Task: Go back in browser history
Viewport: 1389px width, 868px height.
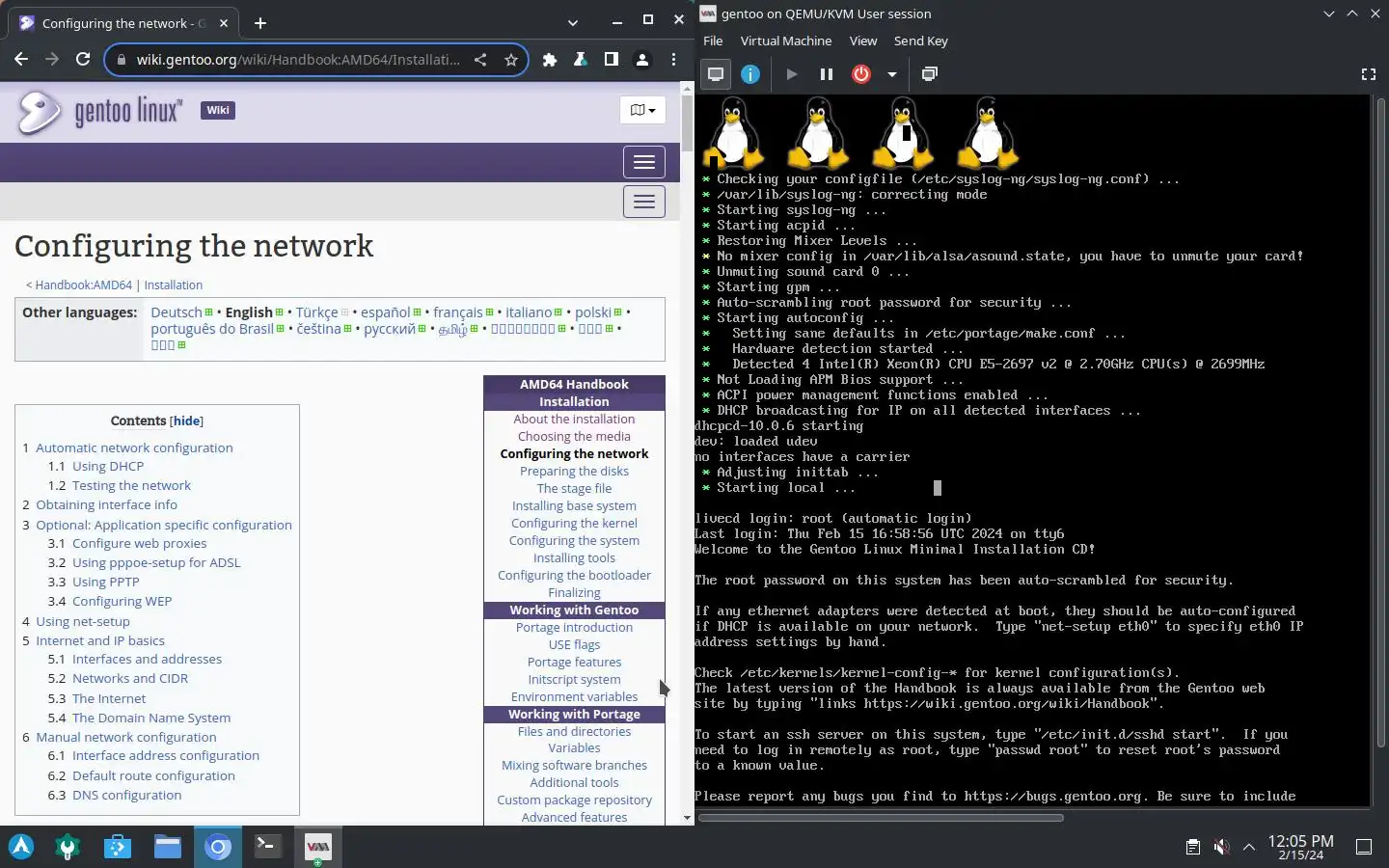Action: coord(21,60)
